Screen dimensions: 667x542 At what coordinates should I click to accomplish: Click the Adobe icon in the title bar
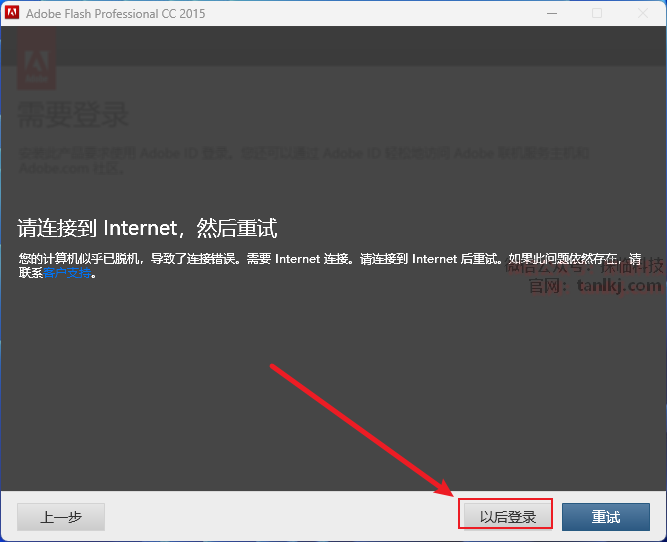[12, 13]
